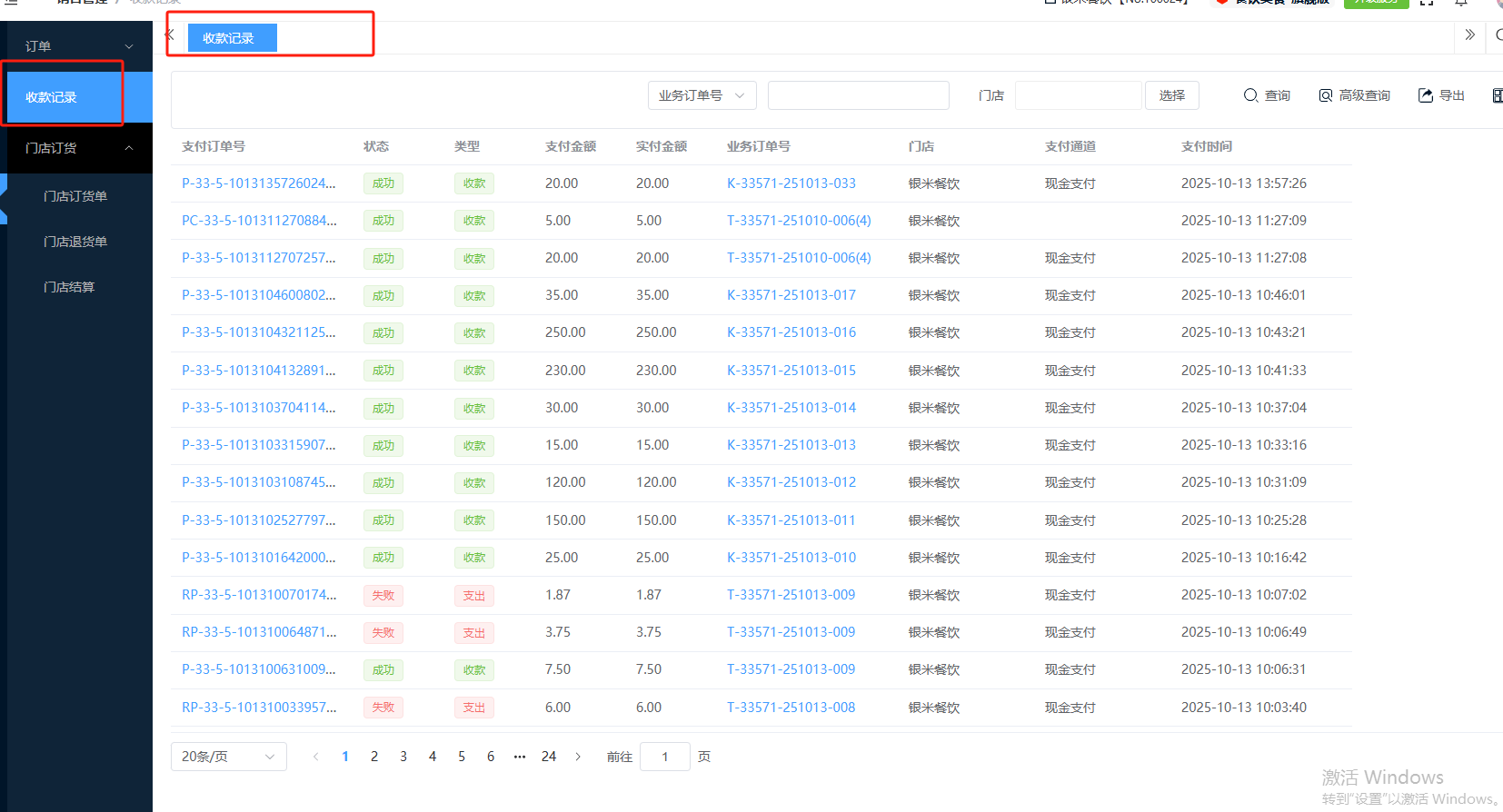Go to page 24 in pagination
The image size is (1503, 812).
549,757
